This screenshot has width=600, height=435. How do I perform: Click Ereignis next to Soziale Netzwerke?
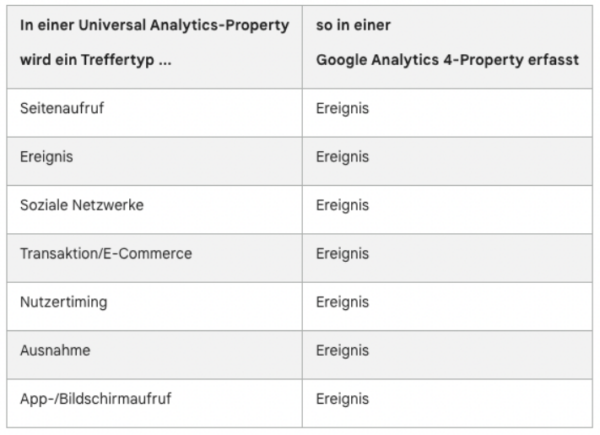342,205
